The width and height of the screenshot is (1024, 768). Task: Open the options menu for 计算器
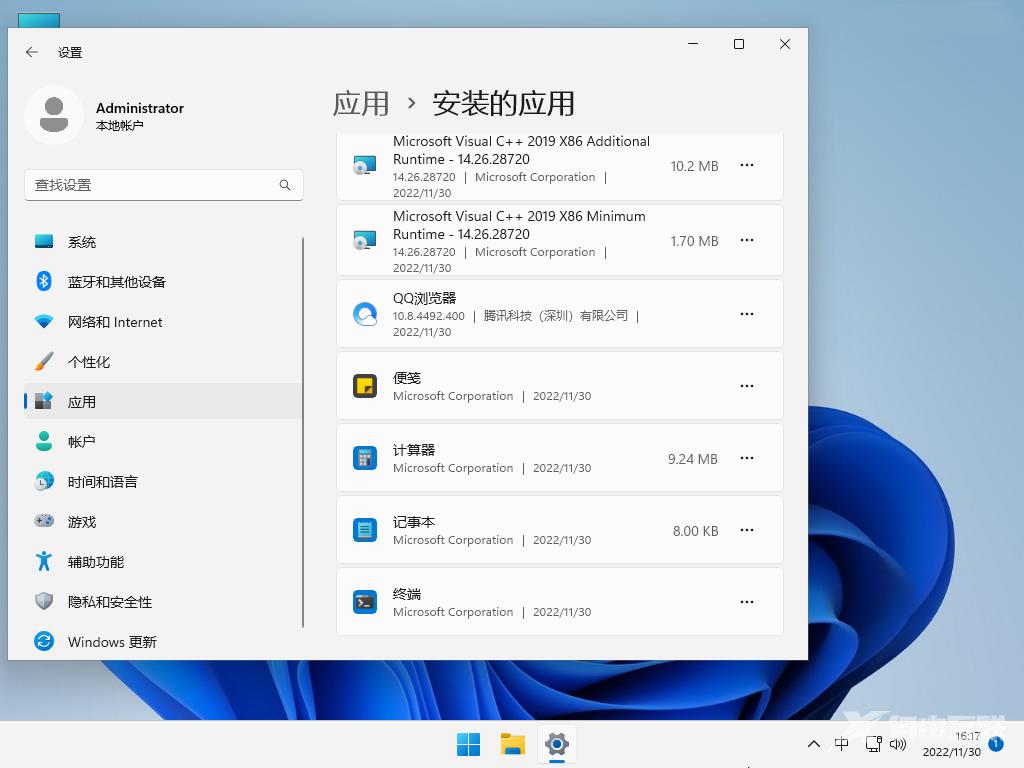click(x=746, y=458)
